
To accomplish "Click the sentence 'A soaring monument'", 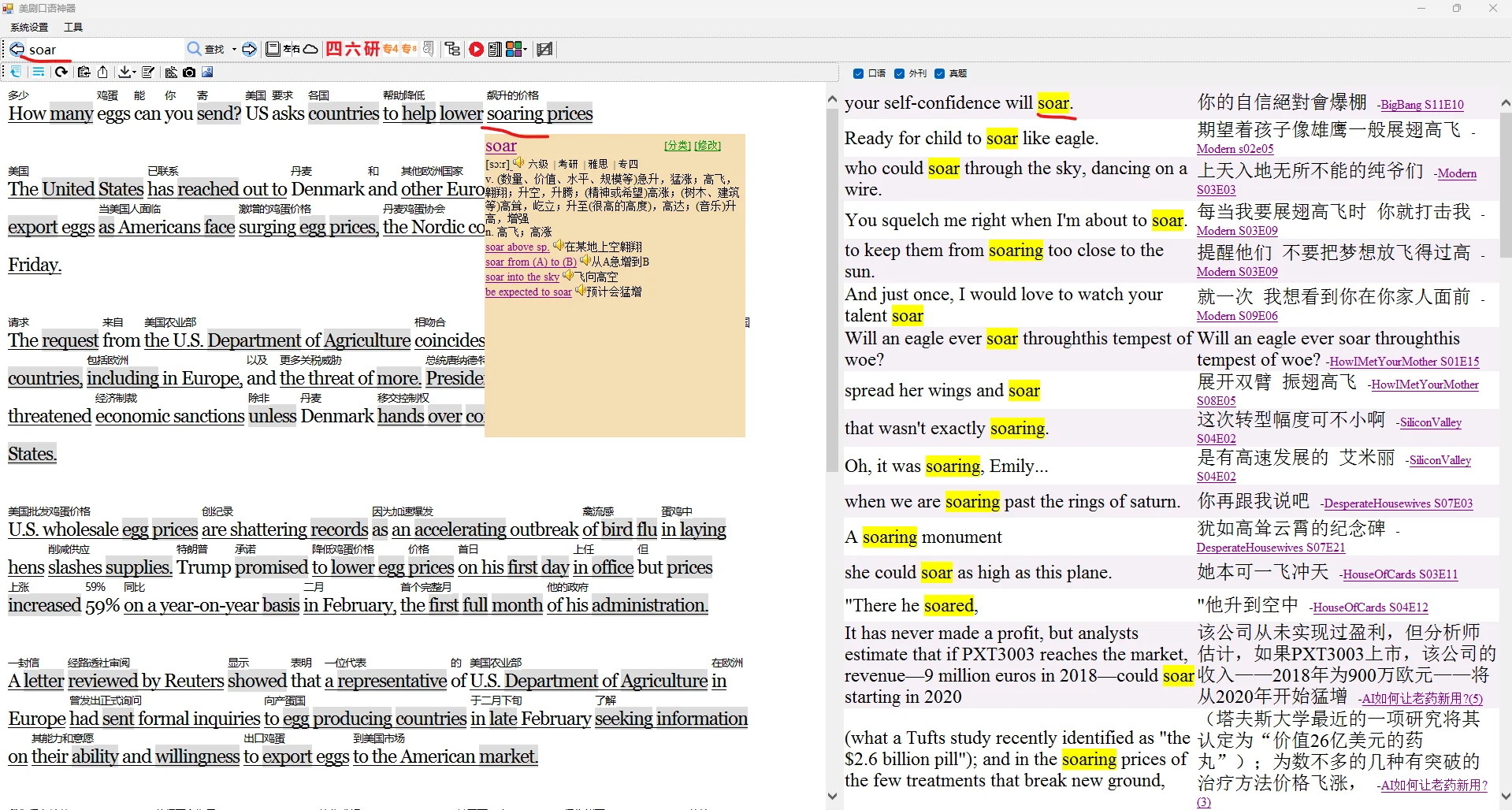I will tap(923, 537).
